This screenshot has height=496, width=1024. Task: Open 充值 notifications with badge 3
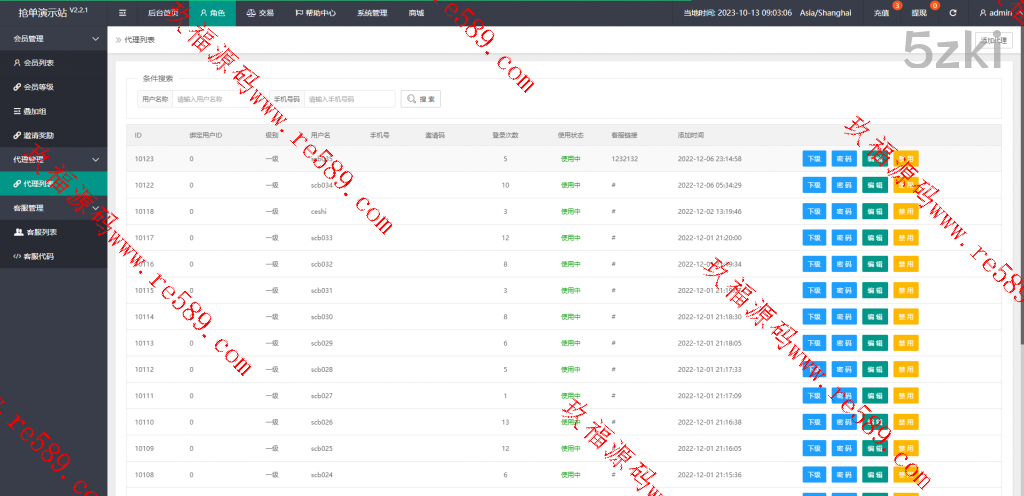[x=881, y=13]
